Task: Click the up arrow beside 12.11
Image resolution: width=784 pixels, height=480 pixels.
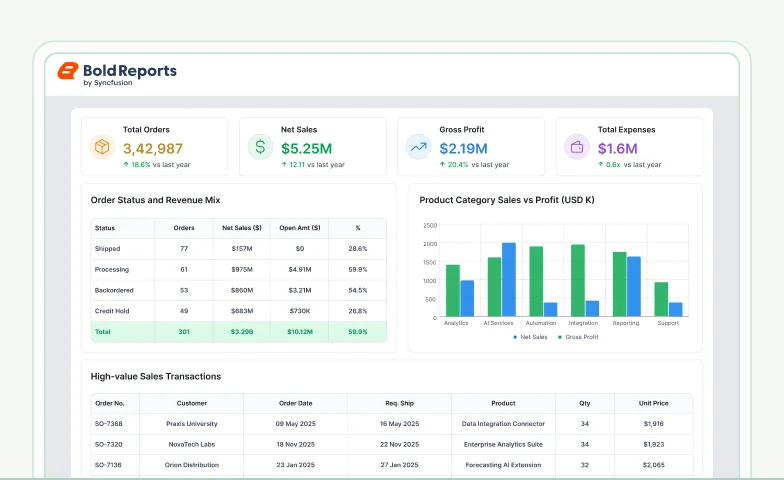Action: (284, 164)
